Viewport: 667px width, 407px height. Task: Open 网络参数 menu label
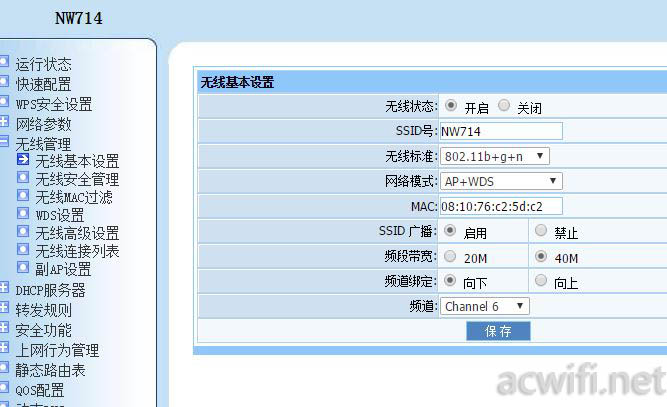(43, 124)
